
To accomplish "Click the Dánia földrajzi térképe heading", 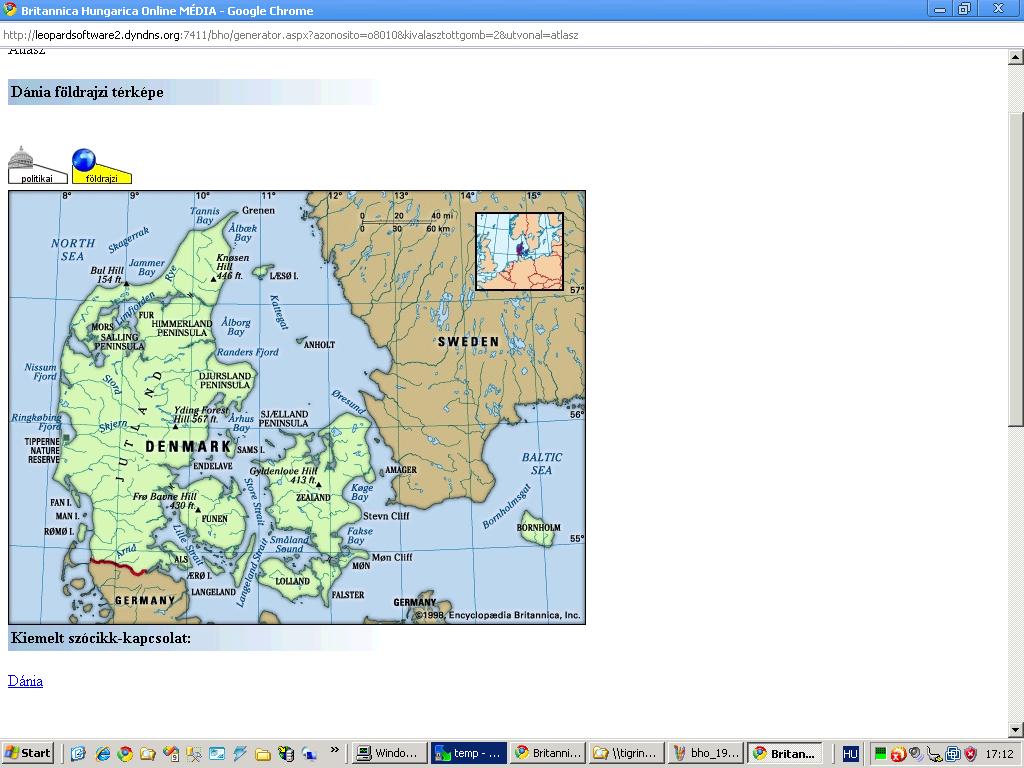I will pos(88,92).
